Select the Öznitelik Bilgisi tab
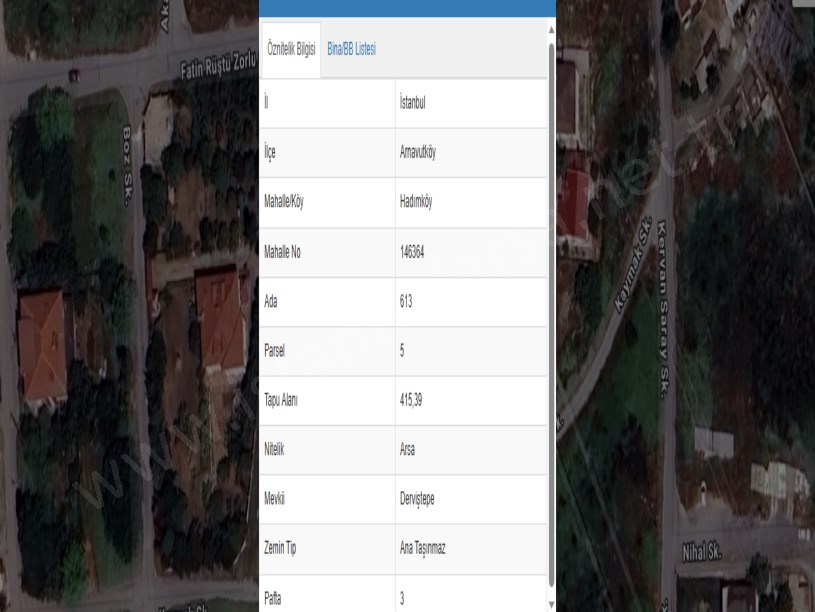Screen dimensions: 815x612 point(290,49)
